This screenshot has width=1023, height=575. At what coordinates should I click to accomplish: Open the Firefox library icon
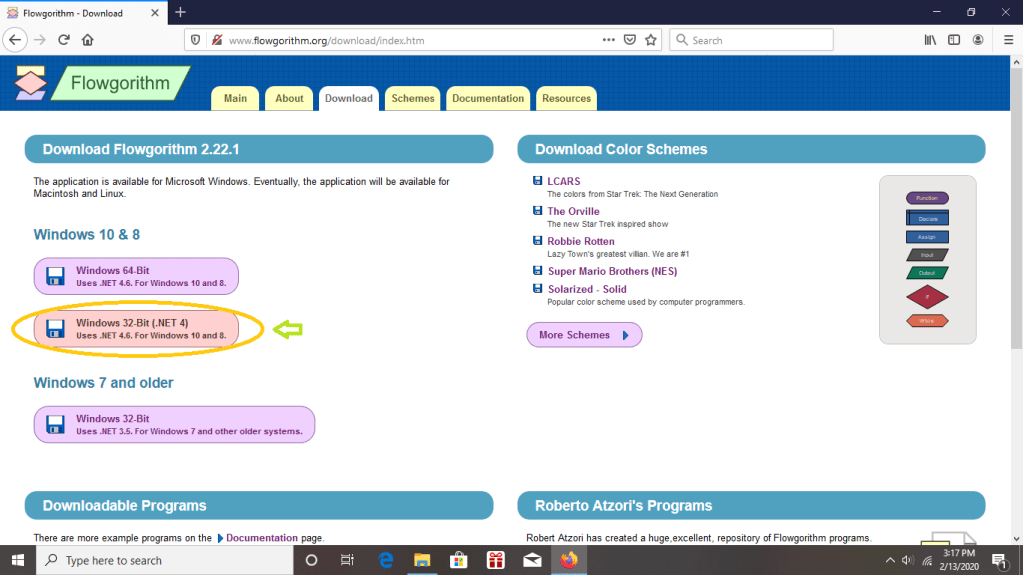pos(930,40)
